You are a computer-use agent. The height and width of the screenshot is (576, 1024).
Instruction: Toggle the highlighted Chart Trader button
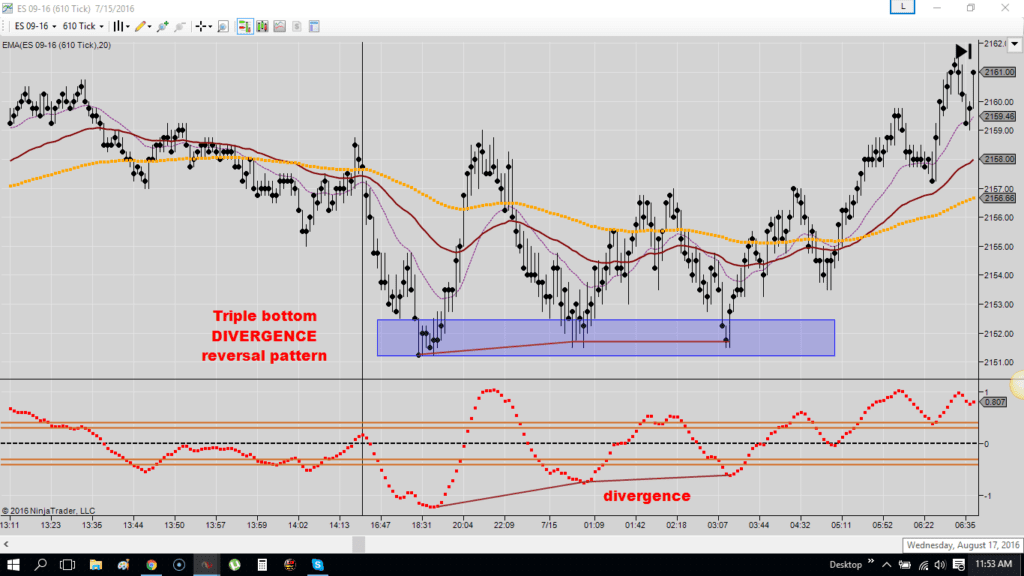(245, 26)
